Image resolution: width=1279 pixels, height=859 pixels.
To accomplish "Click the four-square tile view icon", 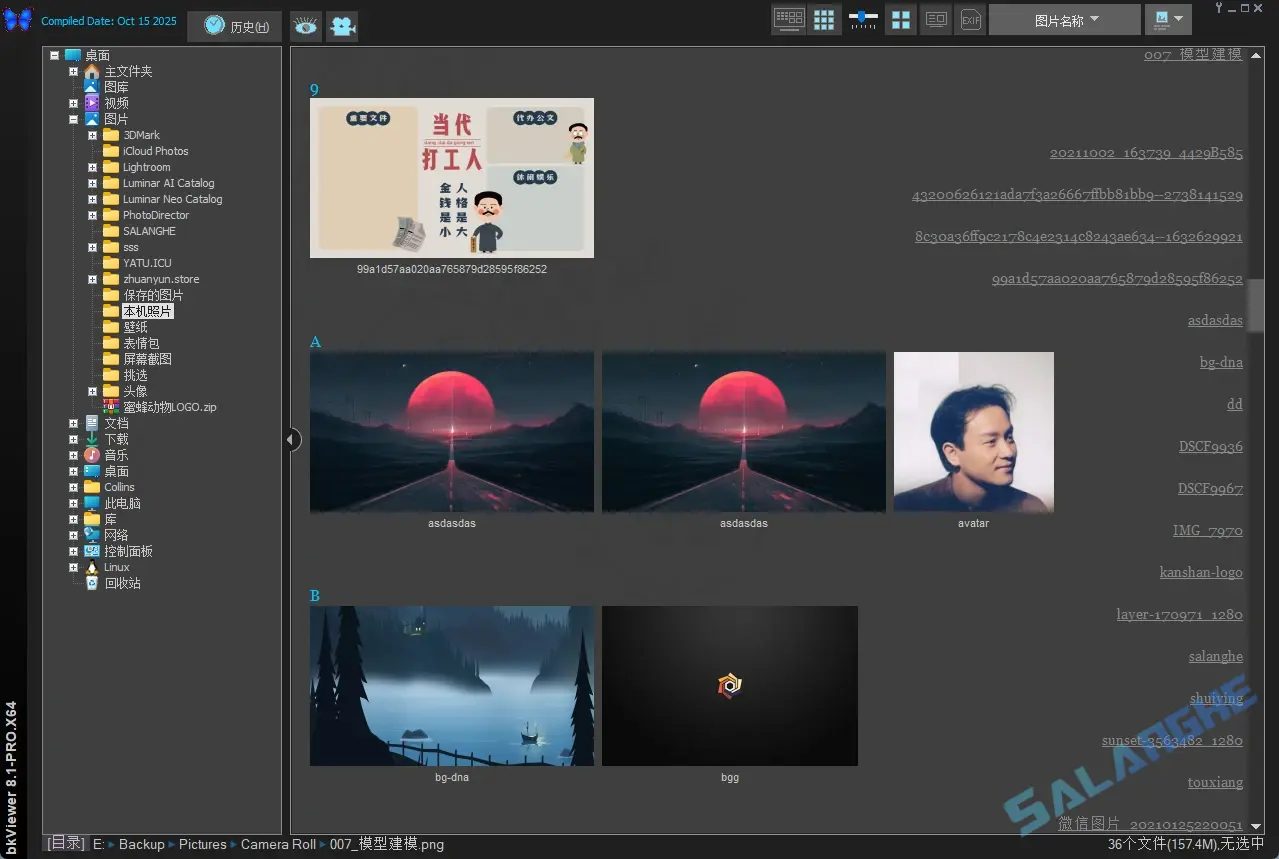I will pyautogui.click(x=899, y=19).
